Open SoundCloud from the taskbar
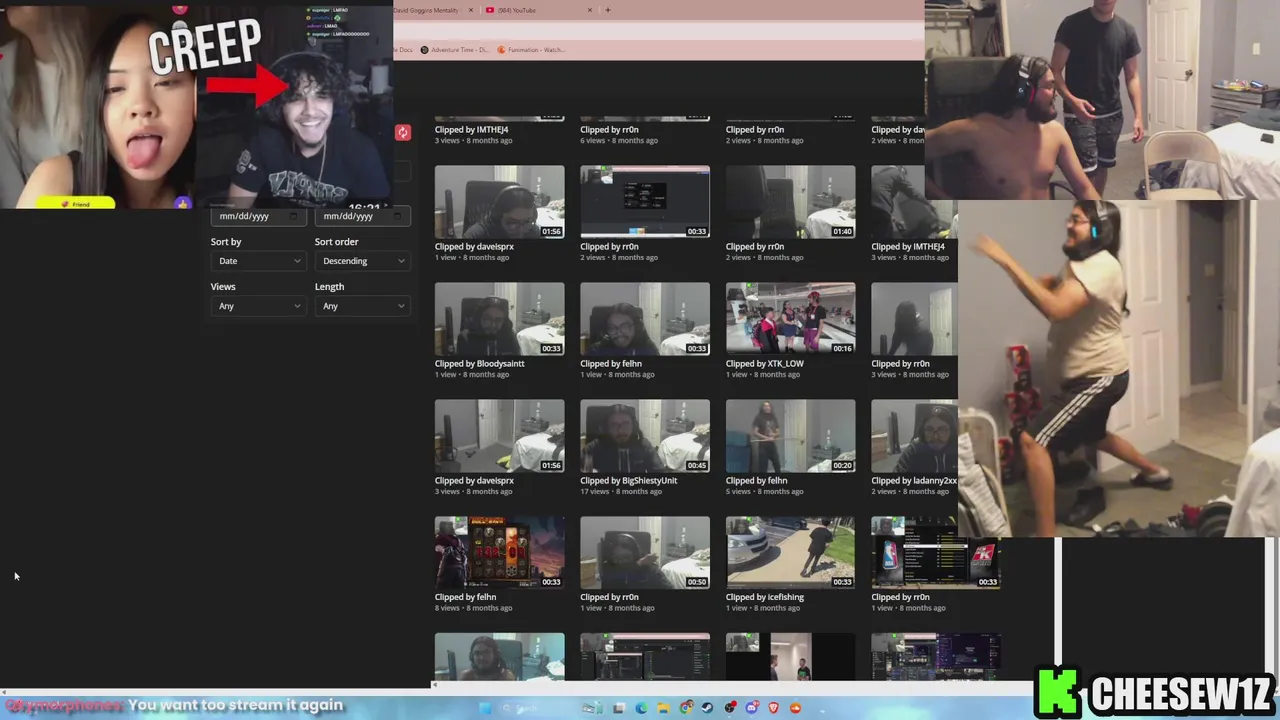The image size is (1280, 720). click(x=796, y=708)
